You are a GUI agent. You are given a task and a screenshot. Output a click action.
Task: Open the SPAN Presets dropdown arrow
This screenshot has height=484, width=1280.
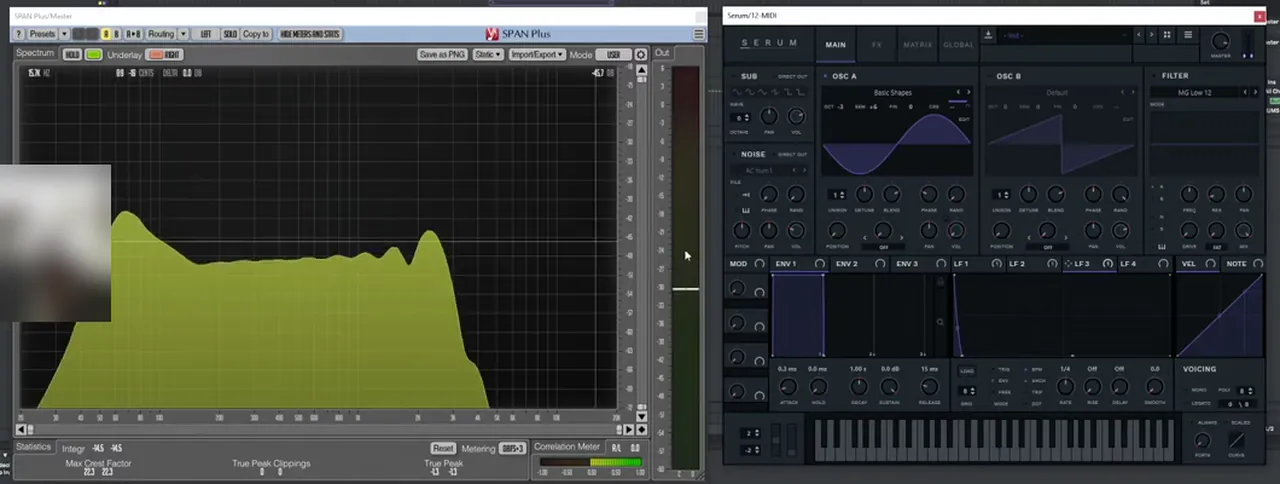click(x=63, y=34)
